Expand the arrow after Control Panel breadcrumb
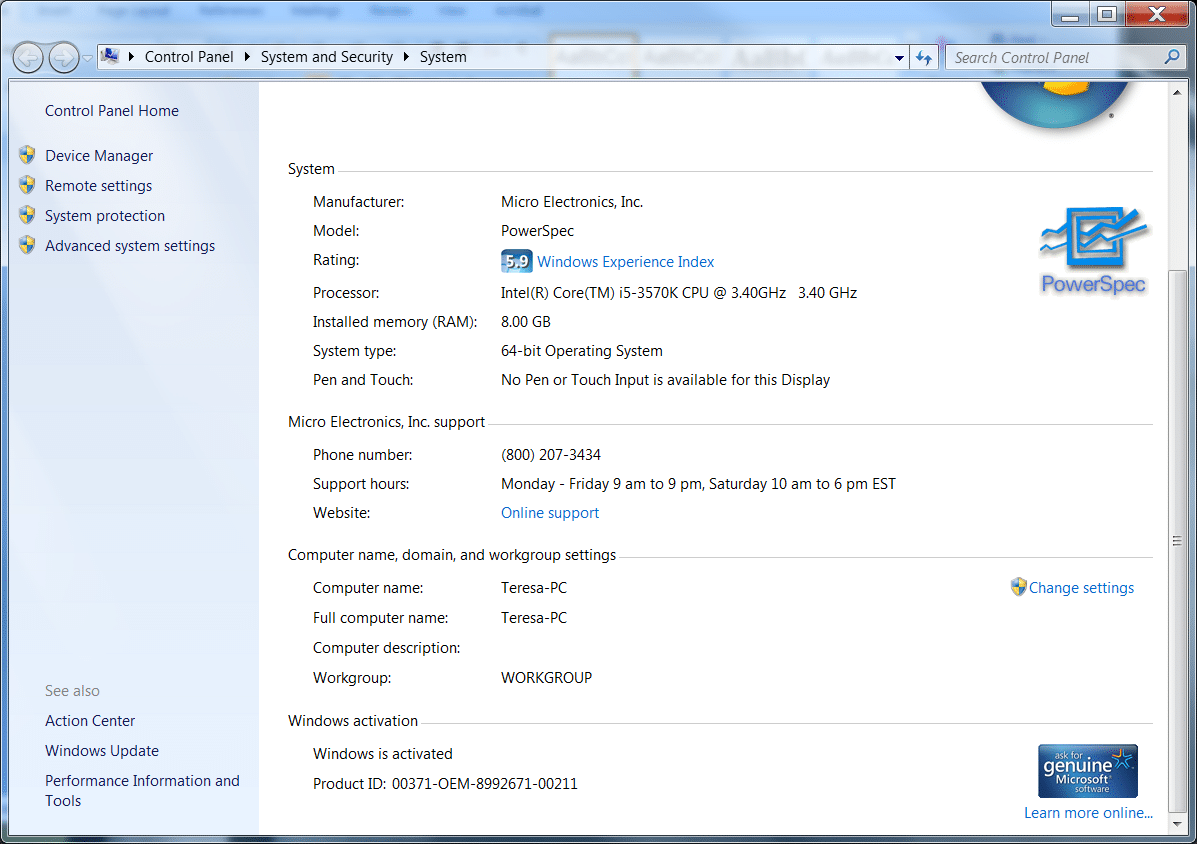The image size is (1197, 844). pyautogui.click(x=248, y=57)
